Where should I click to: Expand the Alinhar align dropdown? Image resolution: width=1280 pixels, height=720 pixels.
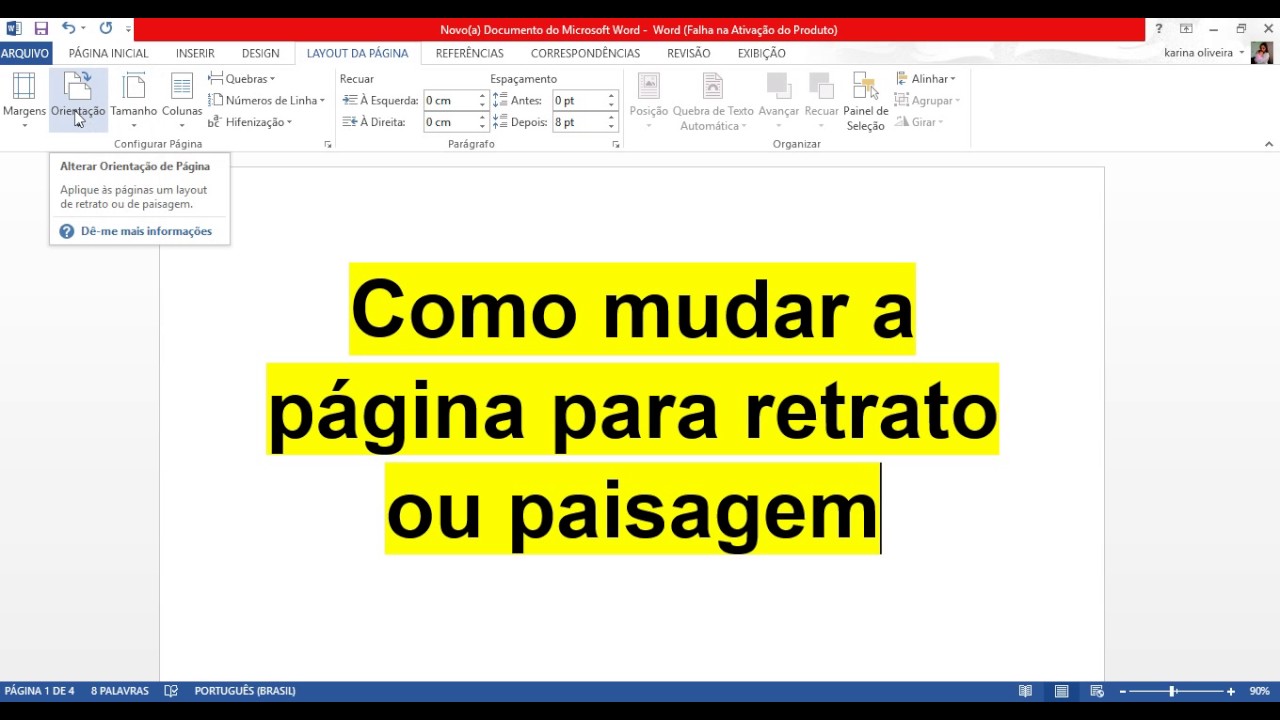tap(925, 79)
